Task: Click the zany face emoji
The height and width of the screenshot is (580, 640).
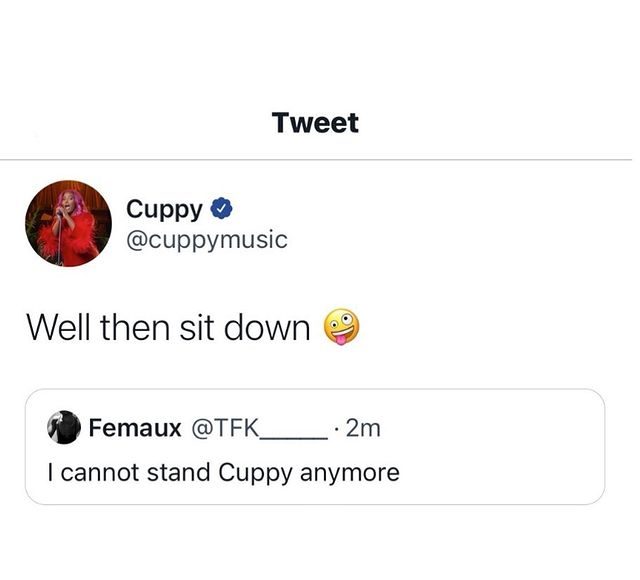Action: tap(341, 327)
